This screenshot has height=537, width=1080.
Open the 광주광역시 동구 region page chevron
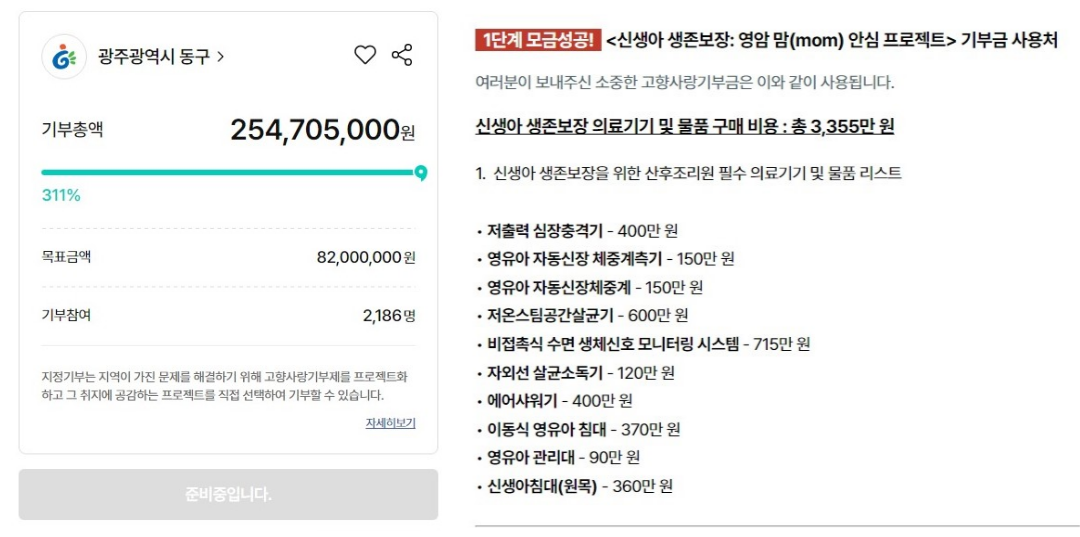click(x=220, y=57)
